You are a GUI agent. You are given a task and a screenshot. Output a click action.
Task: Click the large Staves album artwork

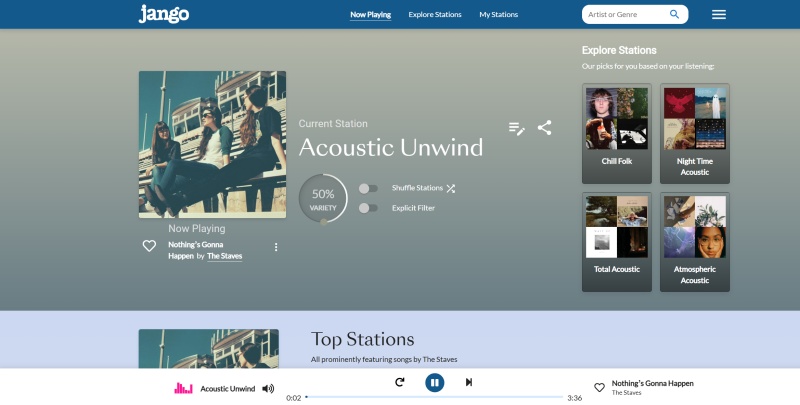(212, 144)
